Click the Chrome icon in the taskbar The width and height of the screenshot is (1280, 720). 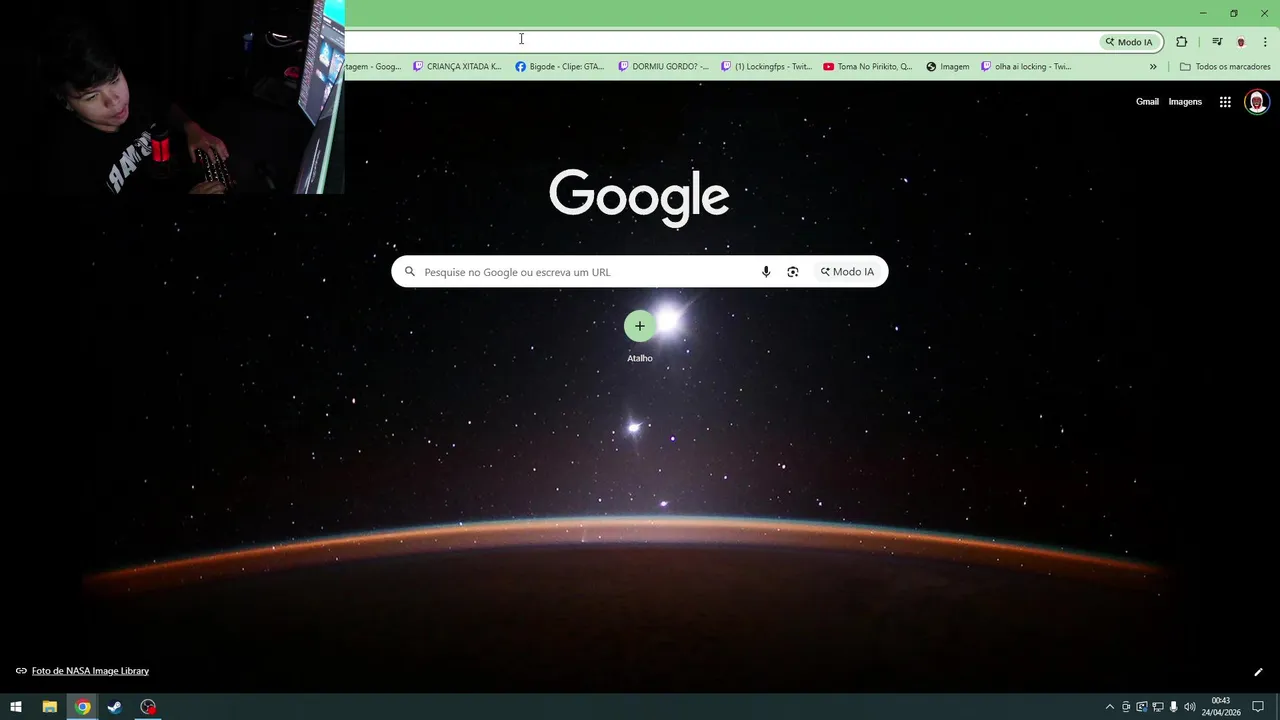pyautogui.click(x=83, y=707)
